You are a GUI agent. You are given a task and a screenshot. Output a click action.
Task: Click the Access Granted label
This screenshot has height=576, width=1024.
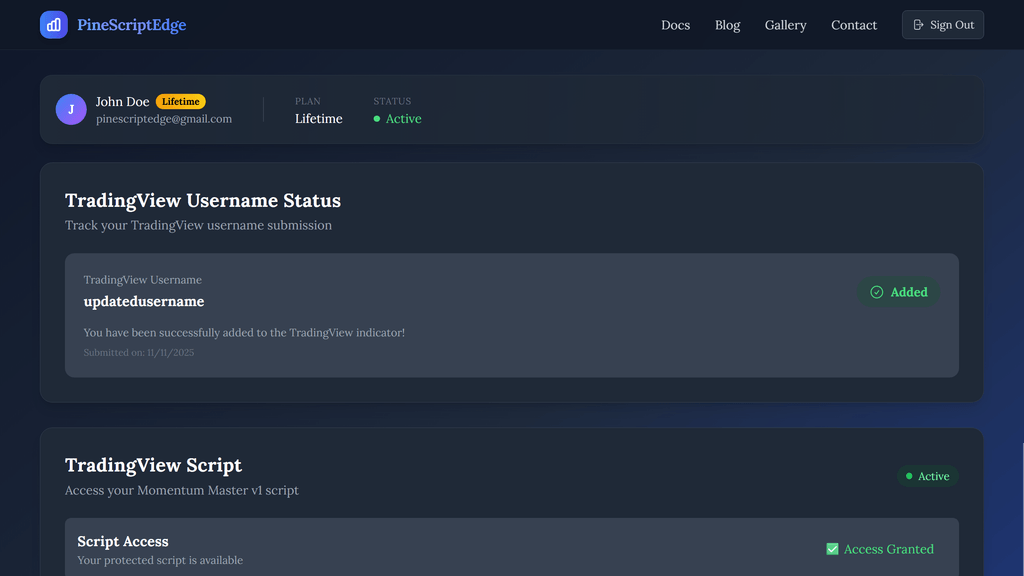tap(889, 549)
